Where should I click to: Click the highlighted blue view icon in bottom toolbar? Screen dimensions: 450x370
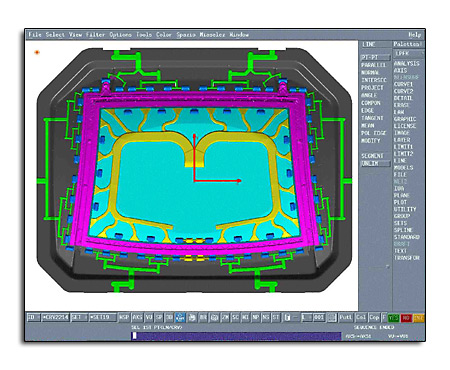pos(180,317)
